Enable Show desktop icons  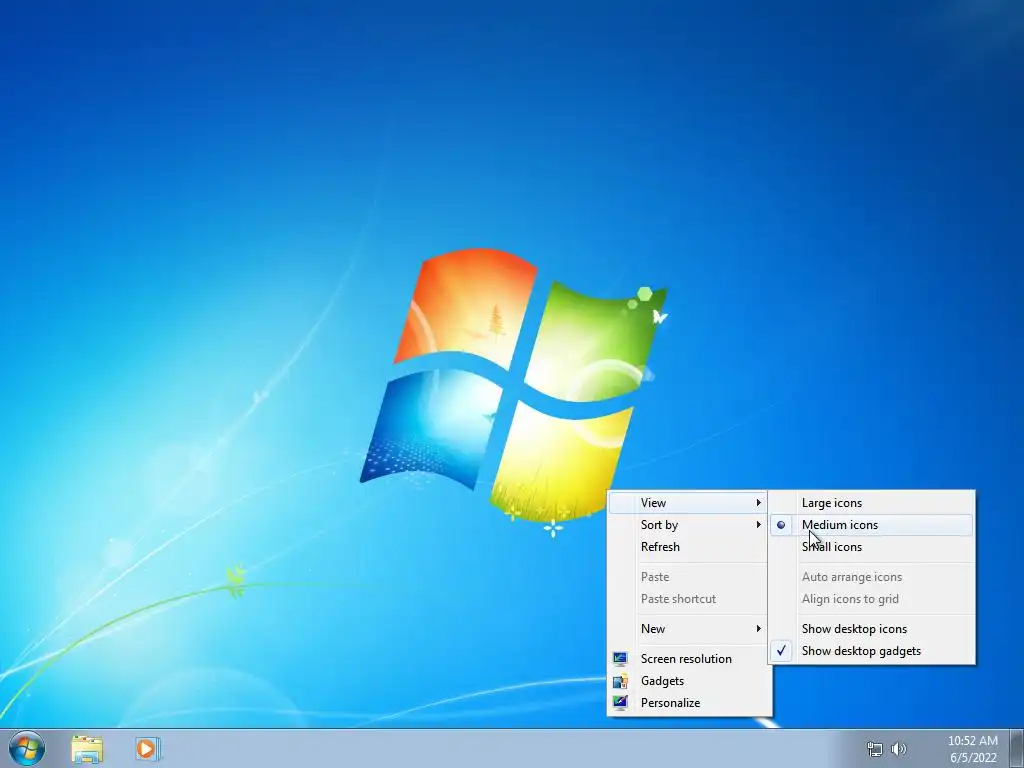pos(871,629)
